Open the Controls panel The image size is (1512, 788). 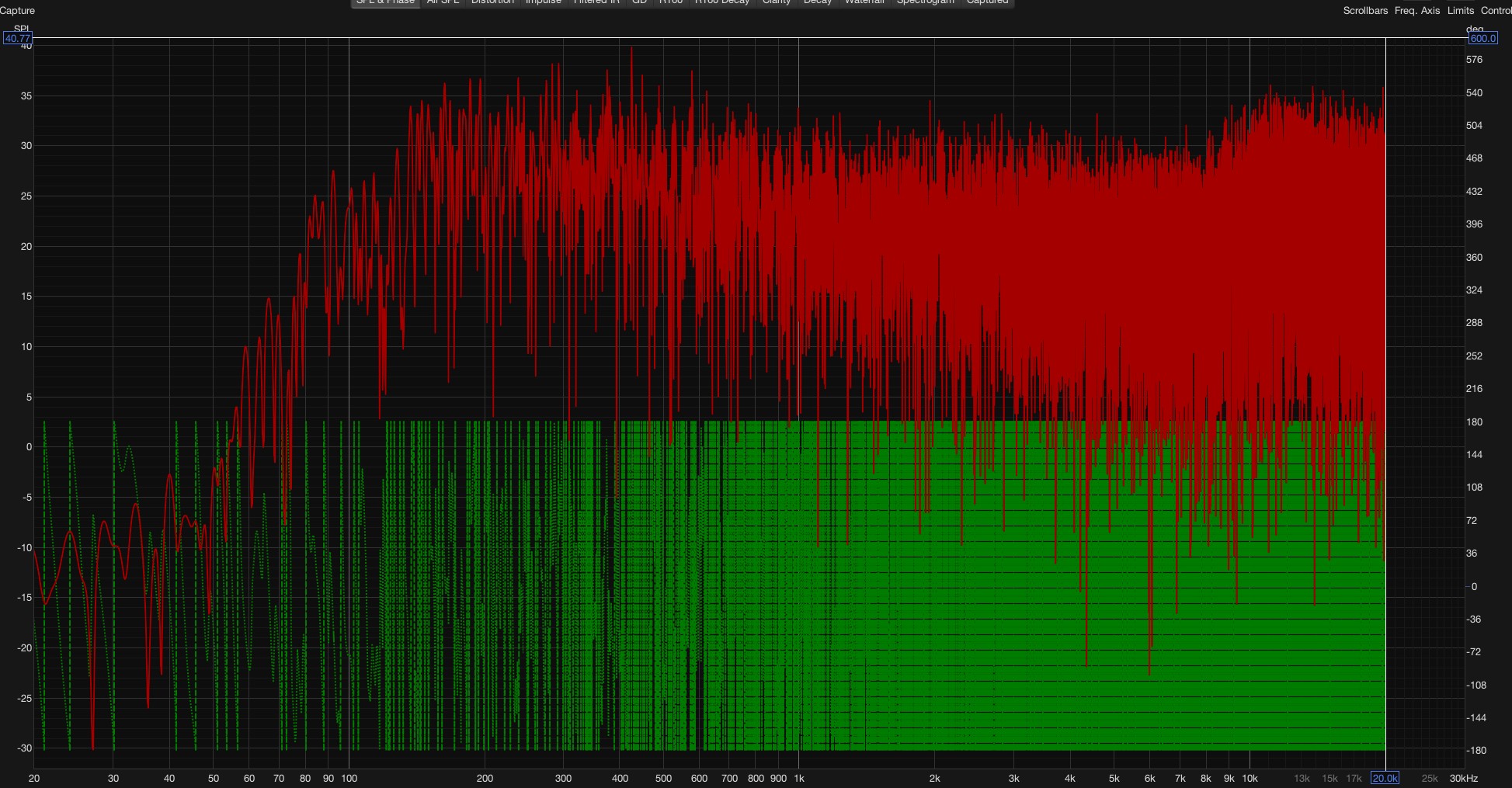pos(1496,10)
